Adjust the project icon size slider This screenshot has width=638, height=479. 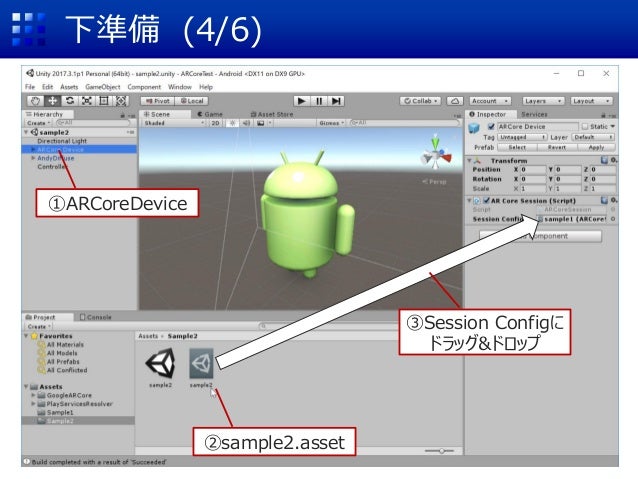[x=442, y=451]
